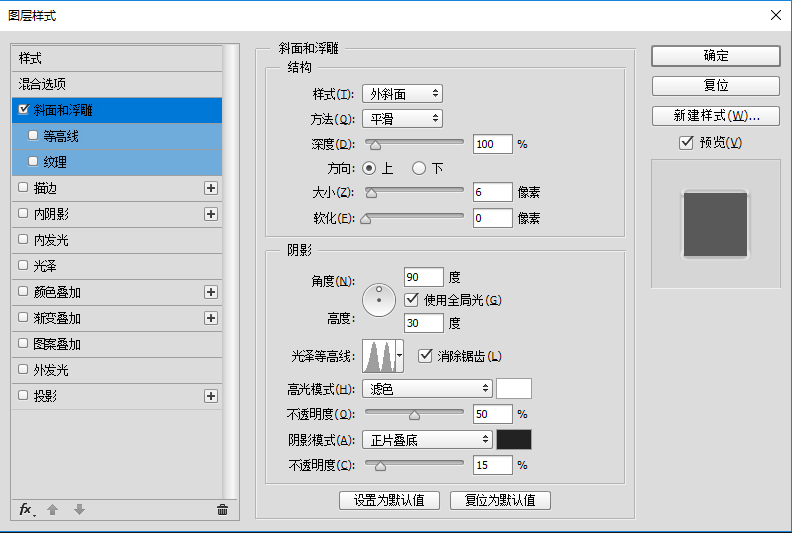Enable the 颜色叠加 effect checkbox

(x=23, y=291)
